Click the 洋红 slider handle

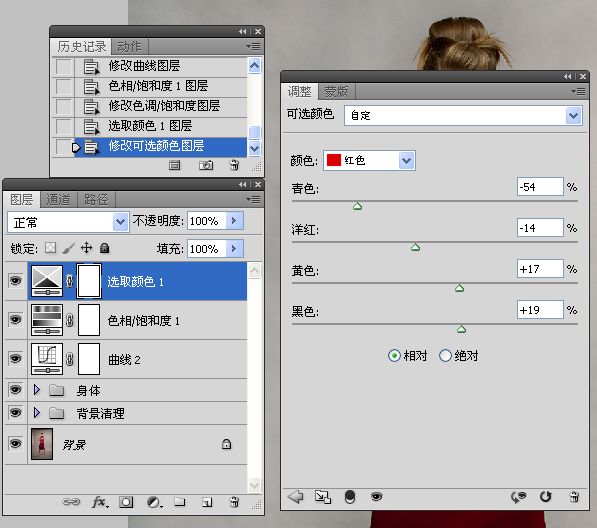click(x=415, y=247)
